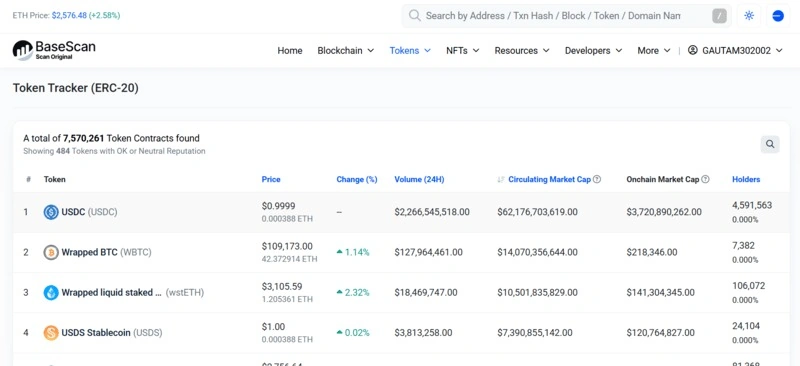Sort tokens by Holders column
800x366 pixels.
tap(746, 179)
